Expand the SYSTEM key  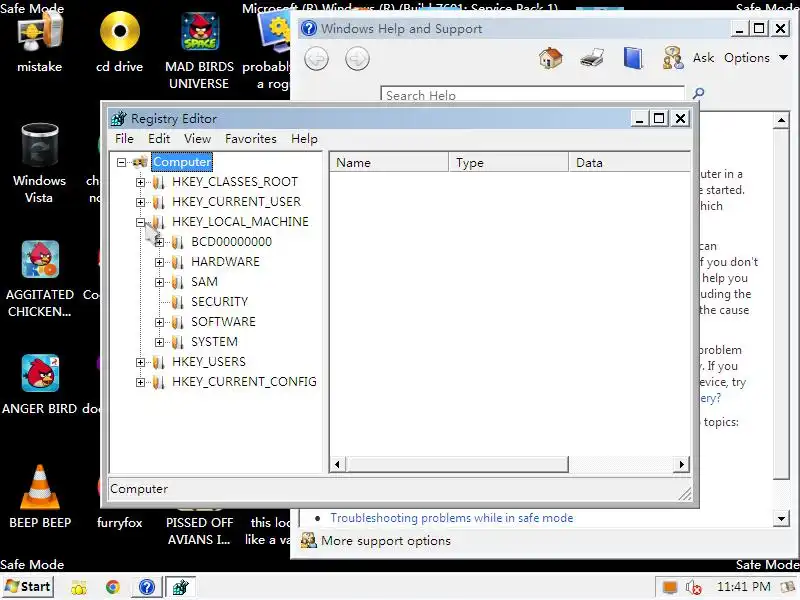159,342
